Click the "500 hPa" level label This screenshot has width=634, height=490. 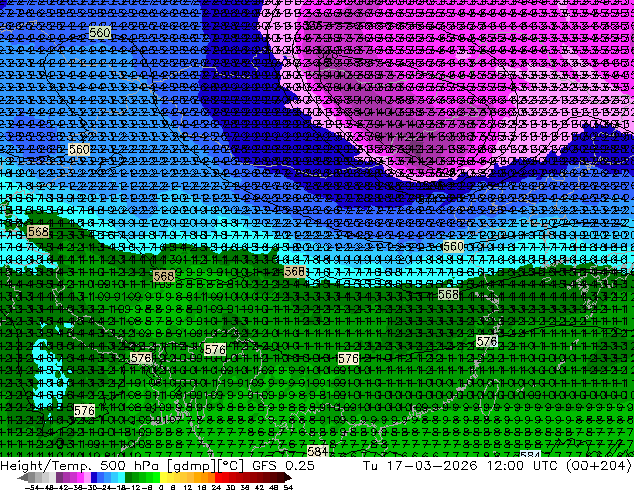pyautogui.click(x=130, y=466)
